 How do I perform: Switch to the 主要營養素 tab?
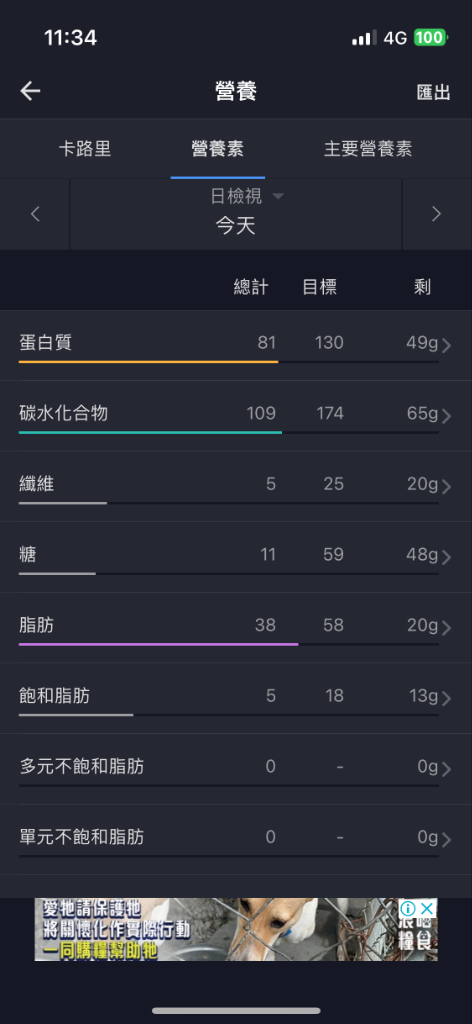click(x=368, y=149)
